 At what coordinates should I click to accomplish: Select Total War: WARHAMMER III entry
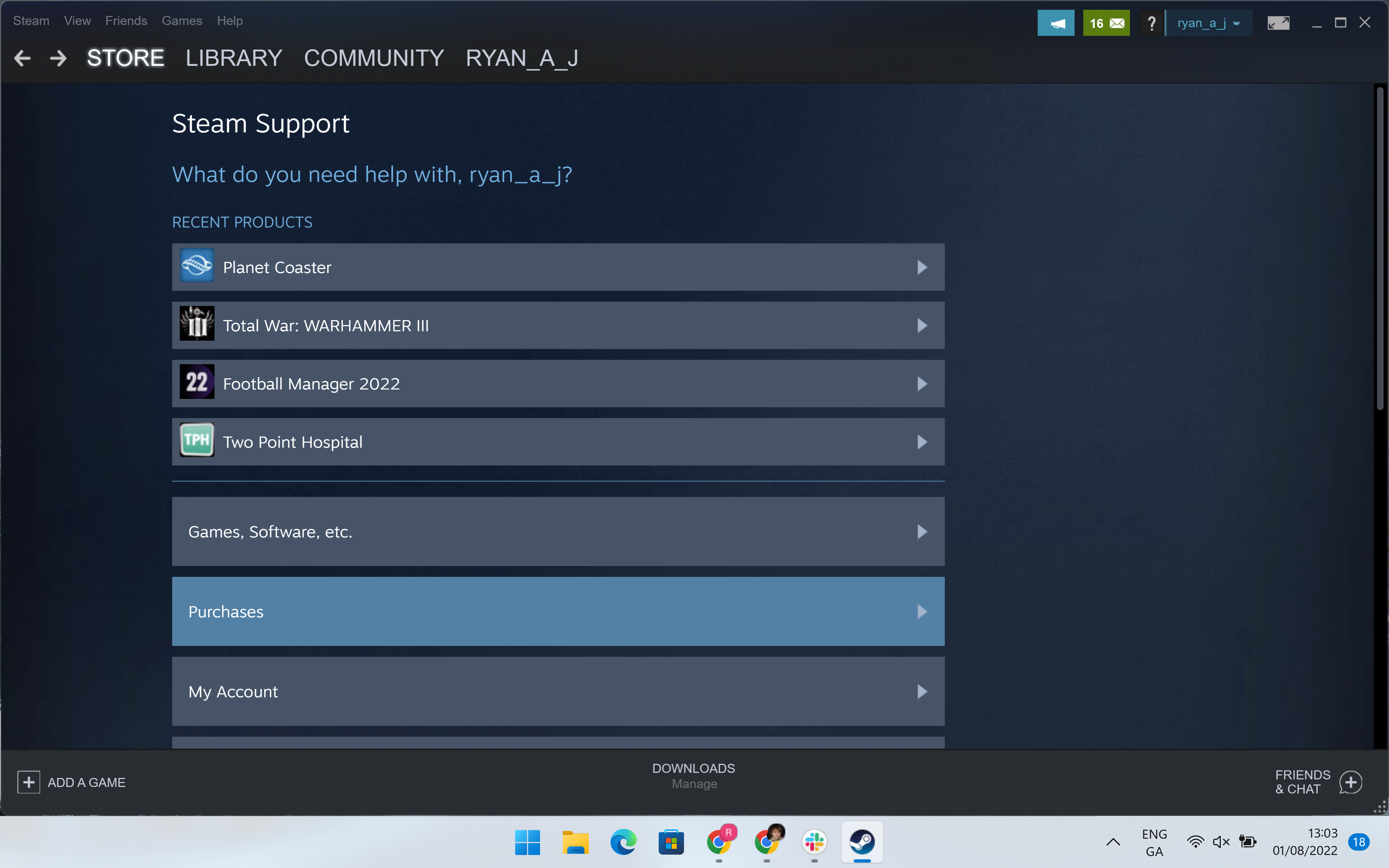(558, 325)
